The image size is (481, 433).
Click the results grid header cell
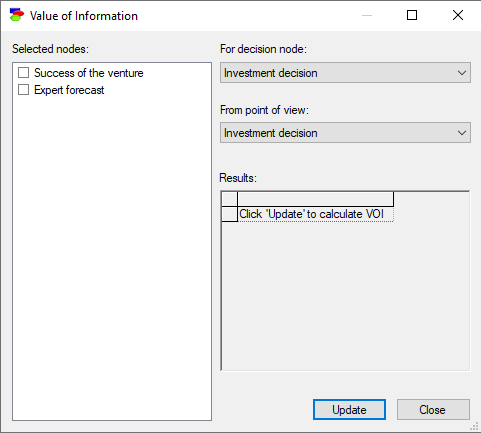click(x=315, y=199)
